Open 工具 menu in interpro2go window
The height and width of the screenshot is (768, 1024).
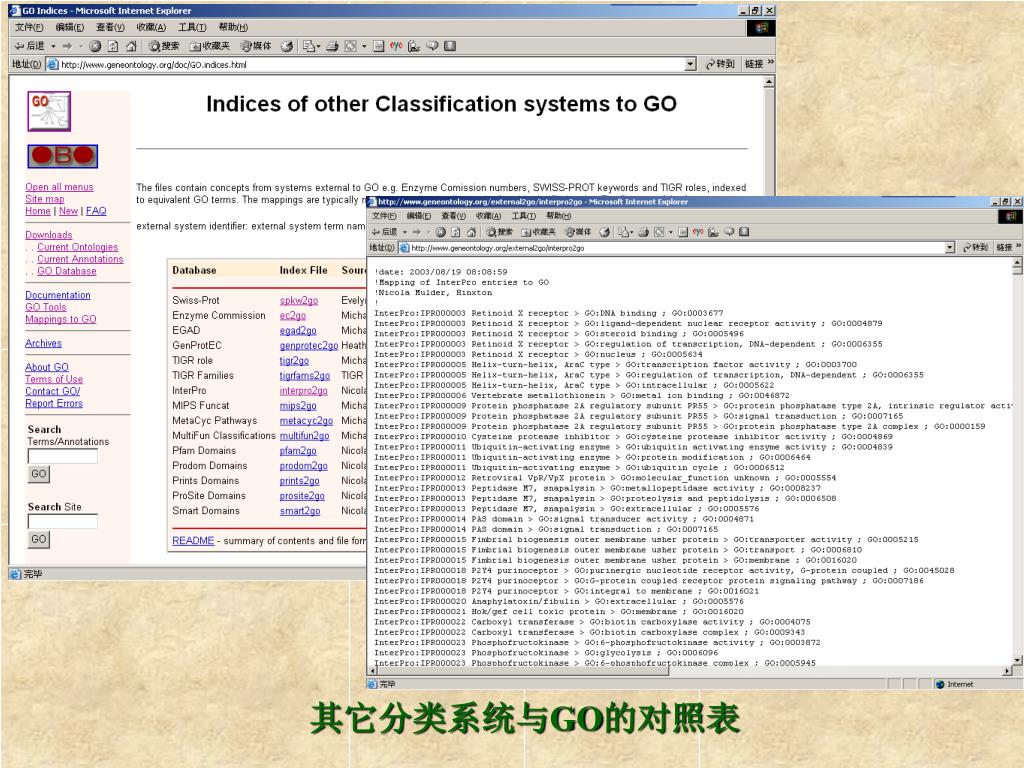[524, 216]
